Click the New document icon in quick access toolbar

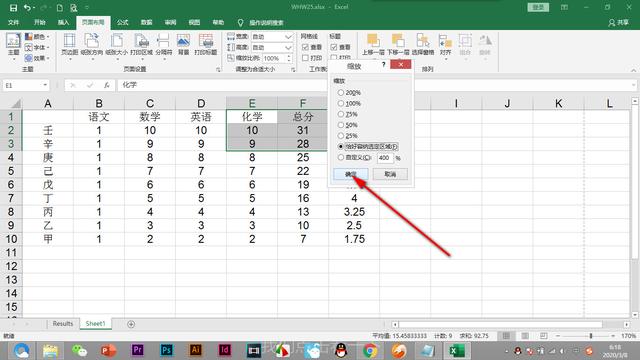click(60, 7)
